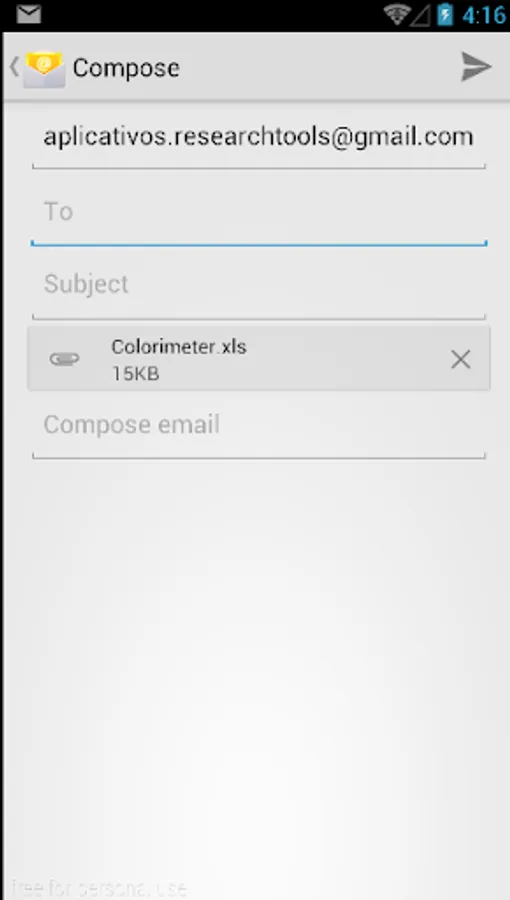Tap the Compose title label
This screenshot has height=900, width=510.
126,68
